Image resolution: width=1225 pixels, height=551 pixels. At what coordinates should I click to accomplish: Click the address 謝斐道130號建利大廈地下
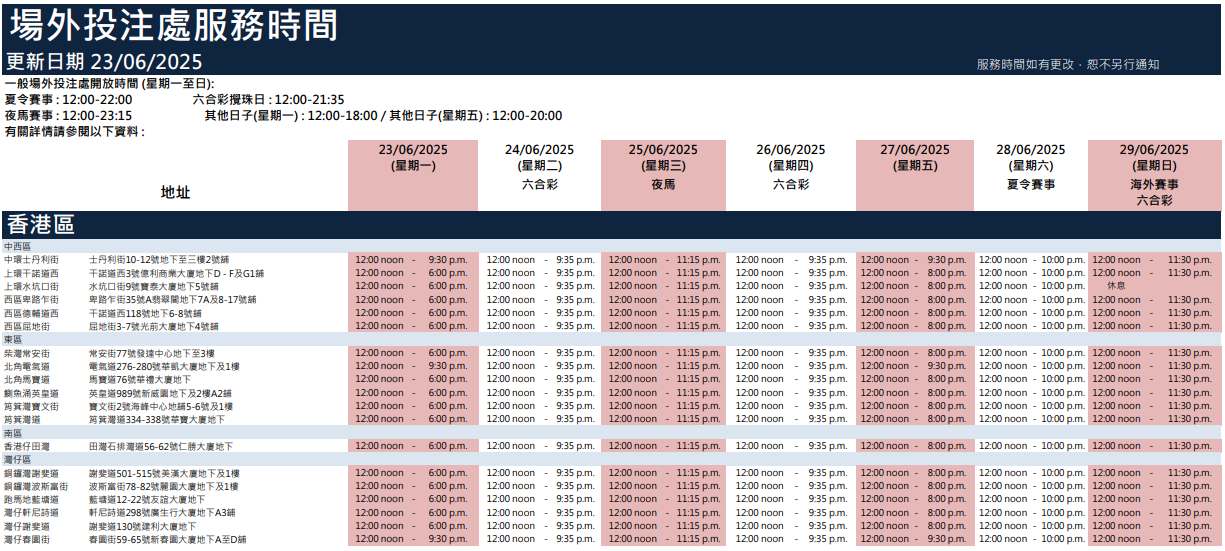[x=143, y=526]
